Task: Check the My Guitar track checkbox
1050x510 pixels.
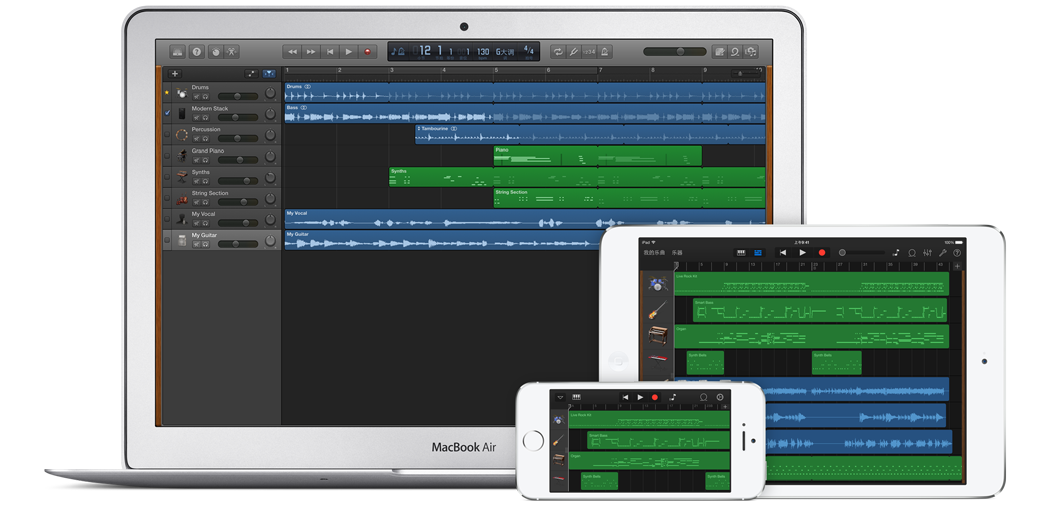Action: 167,240
